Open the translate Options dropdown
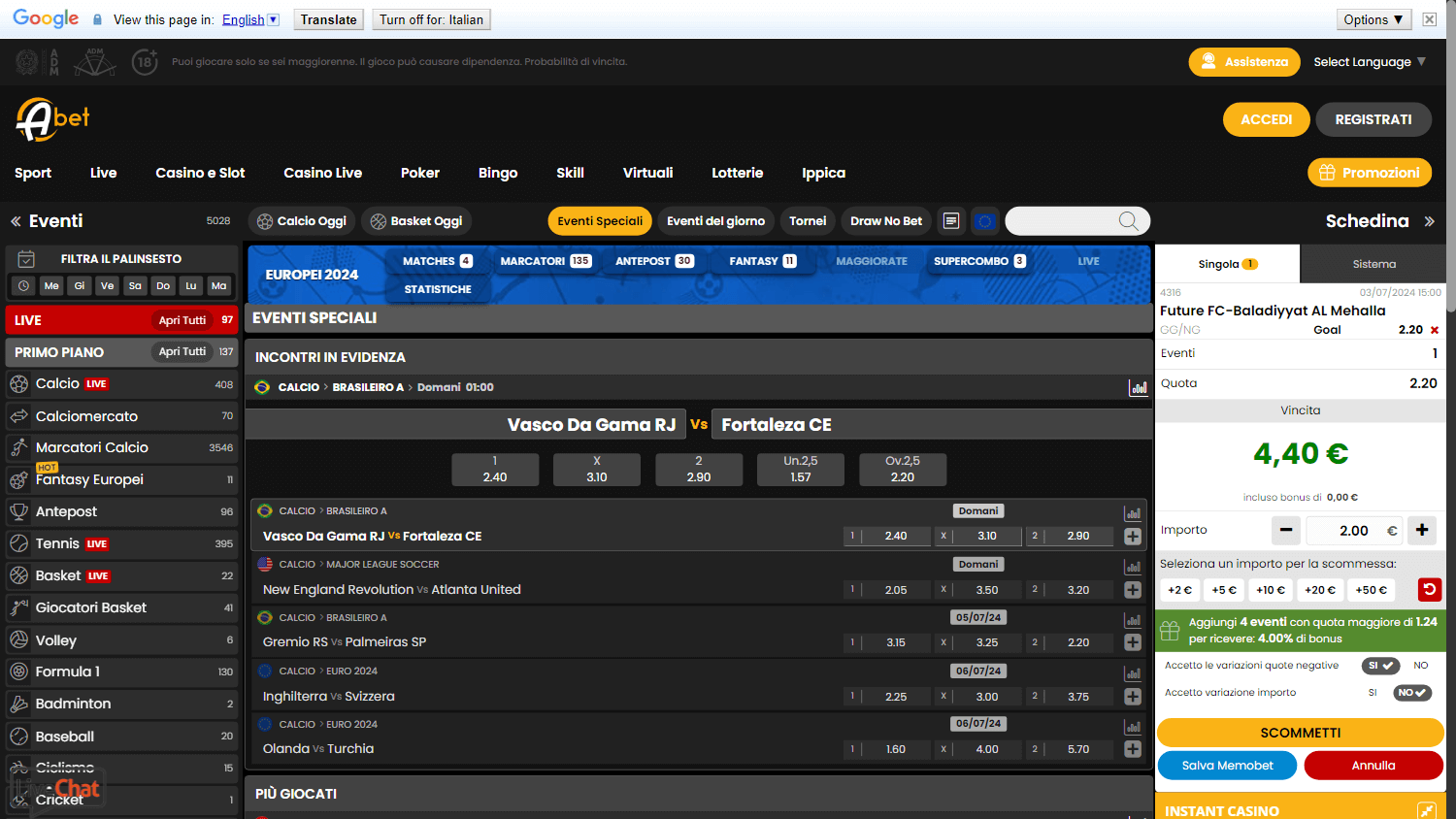Screen dimensions: 1456x819 pyautogui.click(x=1373, y=19)
